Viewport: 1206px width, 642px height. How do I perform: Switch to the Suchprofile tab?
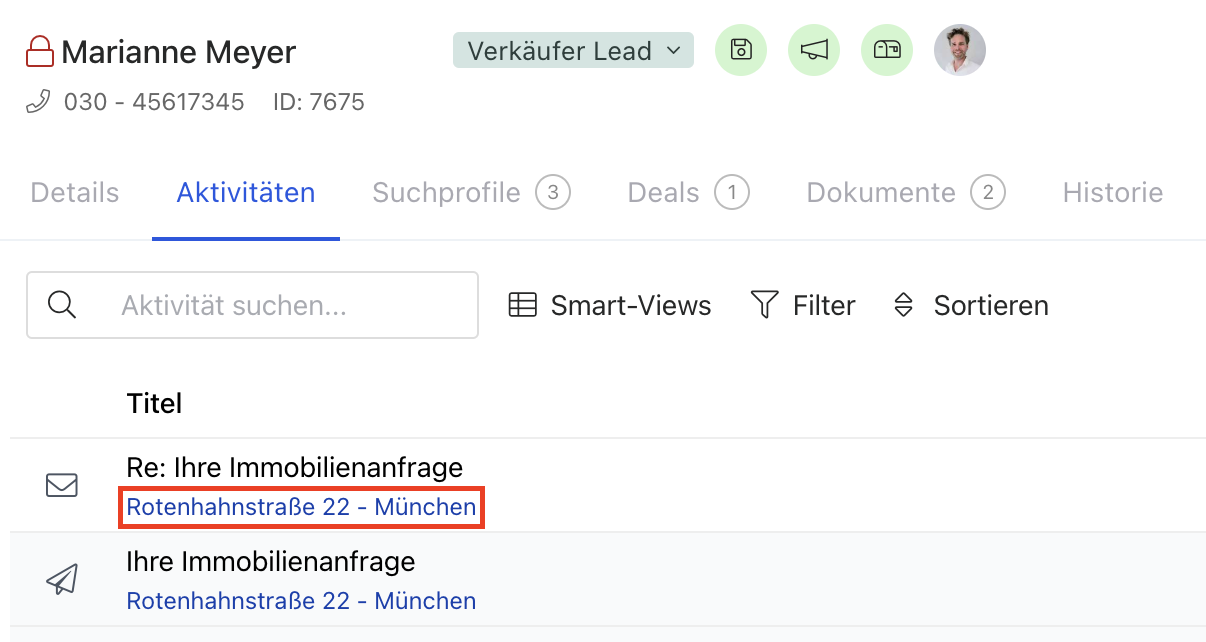(471, 193)
